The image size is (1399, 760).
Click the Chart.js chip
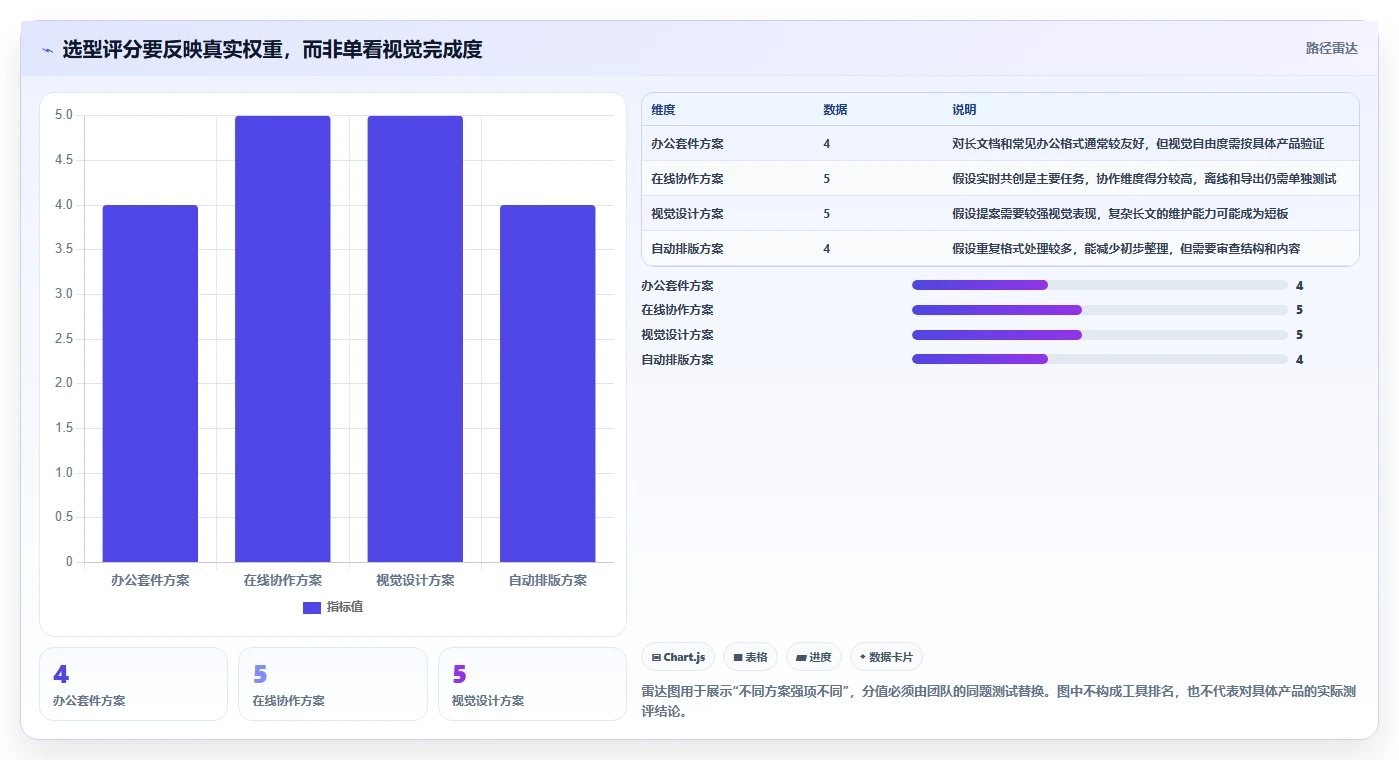pyautogui.click(x=678, y=657)
